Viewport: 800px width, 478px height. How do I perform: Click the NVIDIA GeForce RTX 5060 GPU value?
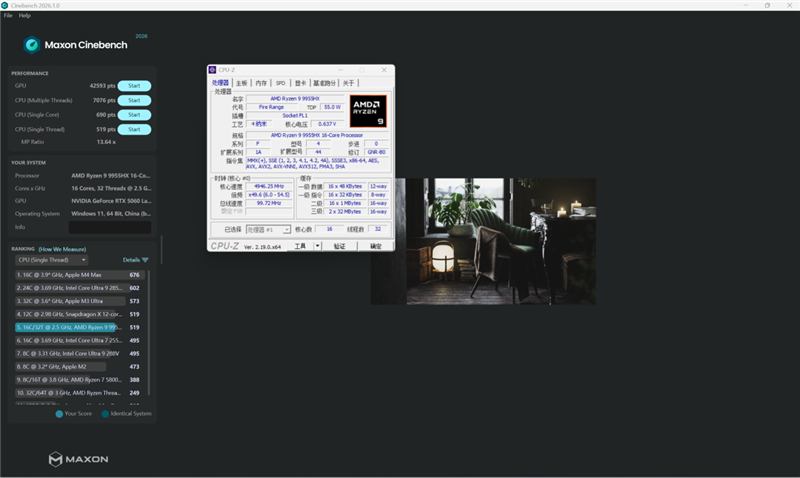(111, 201)
